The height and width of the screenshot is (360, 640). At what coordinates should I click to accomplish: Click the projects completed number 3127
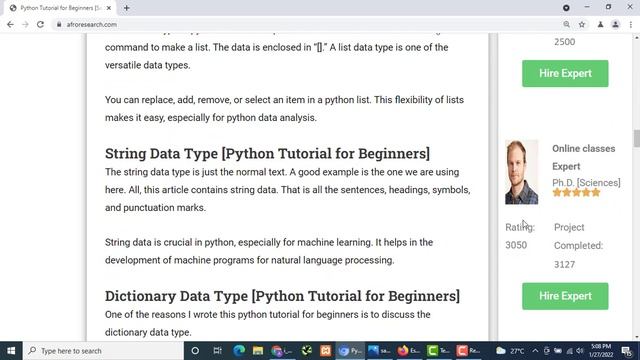point(564,264)
